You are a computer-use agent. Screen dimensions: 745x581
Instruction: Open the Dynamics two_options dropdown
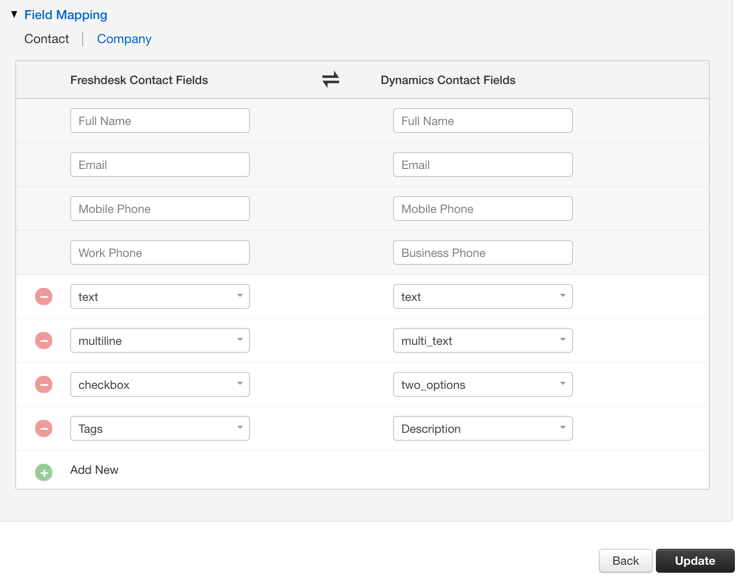(x=483, y=384)
